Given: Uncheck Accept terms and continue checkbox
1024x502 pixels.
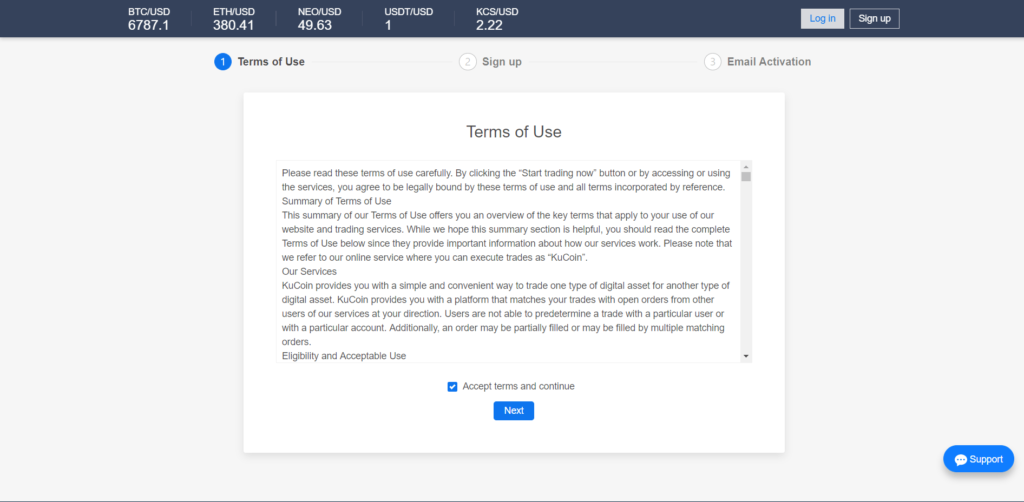Looking at the screenshot, I should [x=452, y=386].
